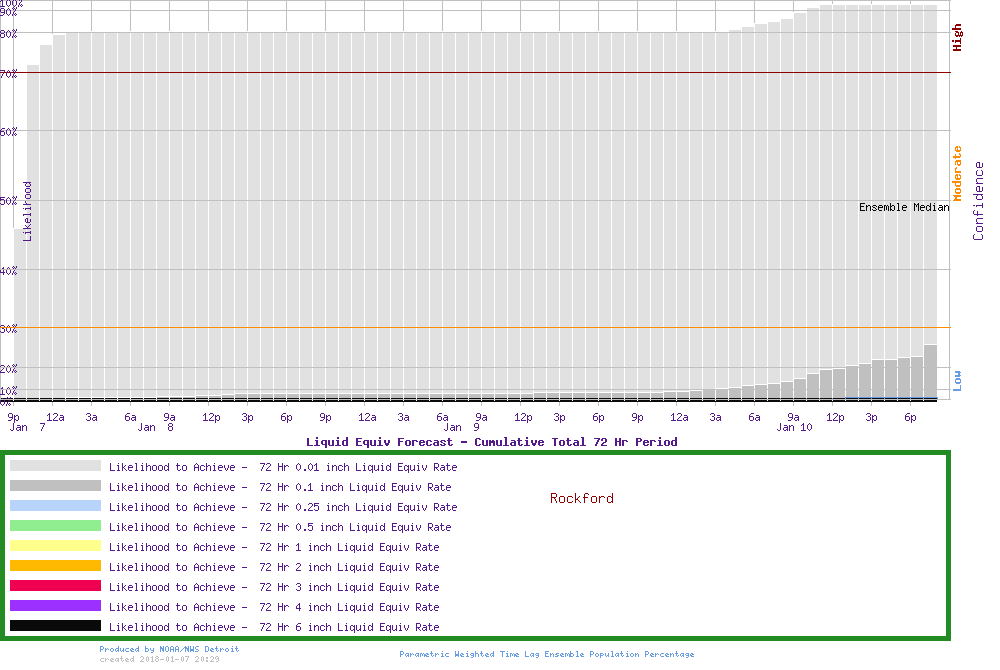The image size is (1000, 670).
Task: Click the orange 2 inch legend swatch
Action: tap(55, 566)
